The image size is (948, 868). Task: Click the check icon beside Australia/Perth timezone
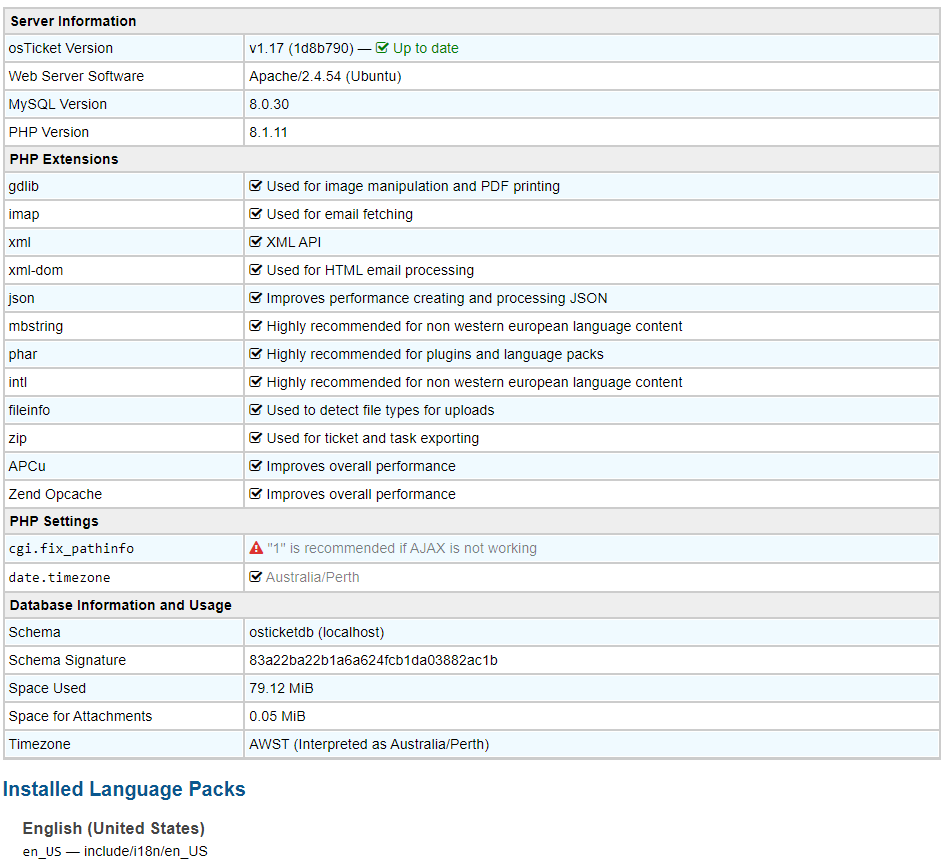[256, 577]
